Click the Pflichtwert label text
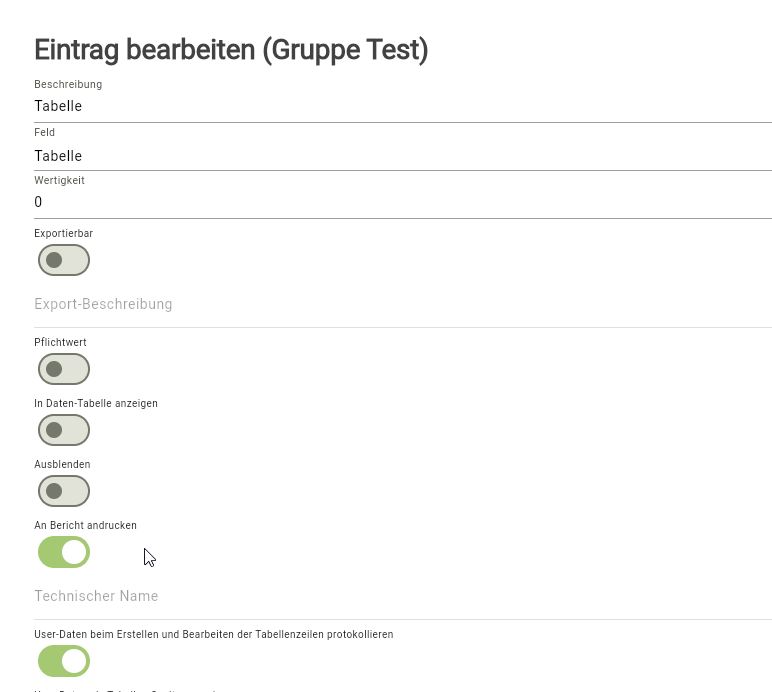 (60, 343)
